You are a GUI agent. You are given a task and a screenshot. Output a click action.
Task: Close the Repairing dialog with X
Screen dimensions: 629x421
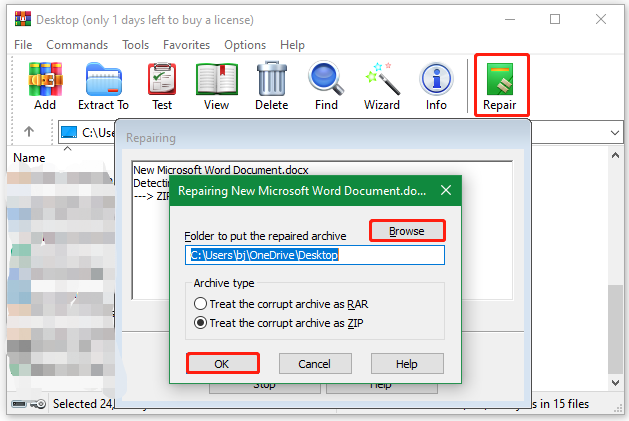click(x=446, y=190)
